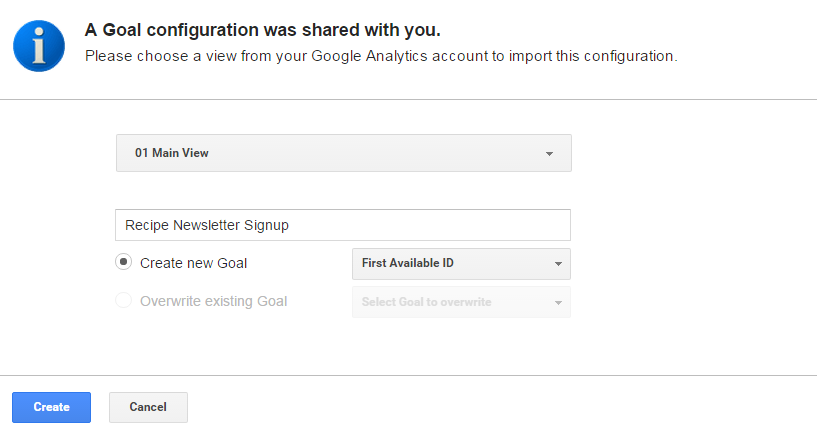Click the Recipe Newsletter Signup name field
This screenshot has height=435, width=817.
343,225
